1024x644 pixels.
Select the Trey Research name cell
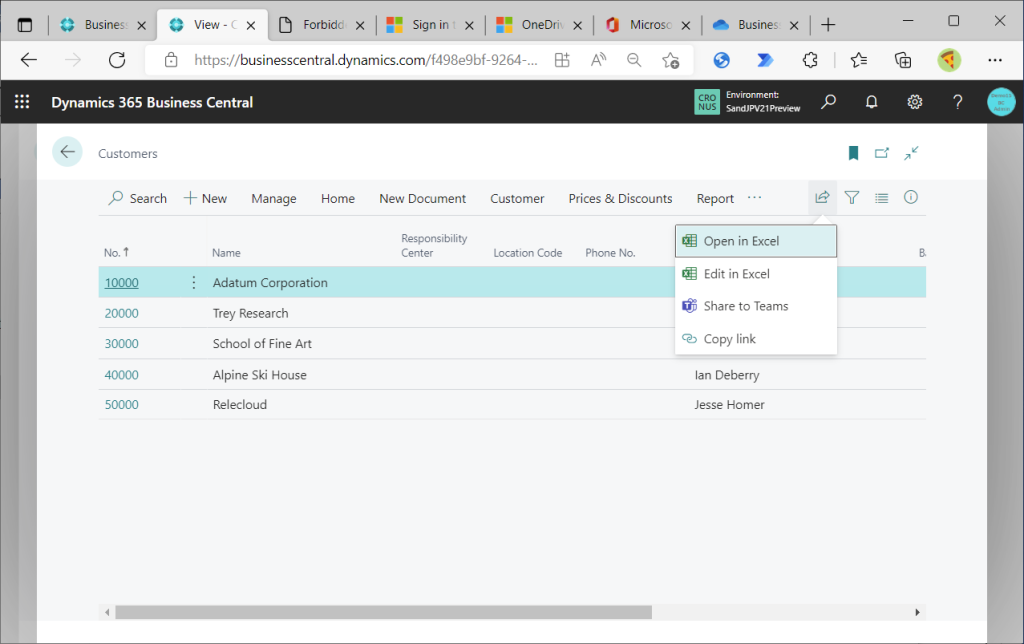[x=250, y=313]
